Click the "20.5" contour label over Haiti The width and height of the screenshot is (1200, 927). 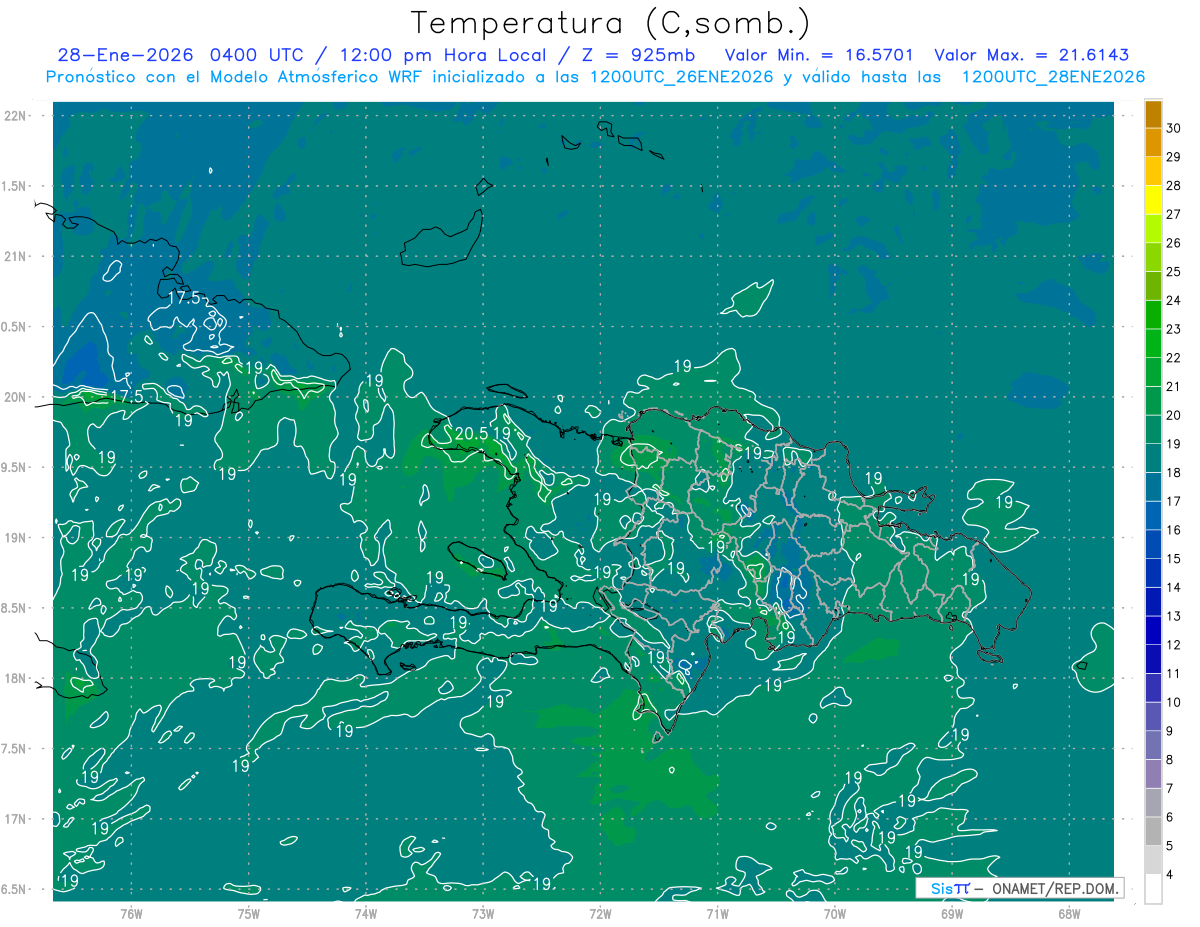[x=471, y=434]
